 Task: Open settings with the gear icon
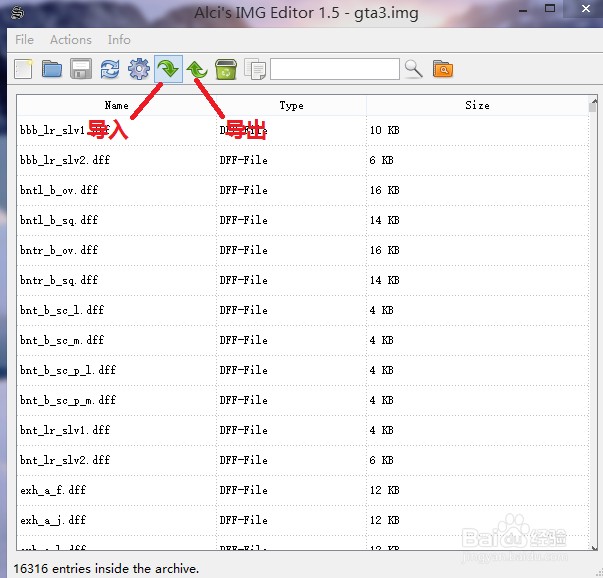pos(139,69)
